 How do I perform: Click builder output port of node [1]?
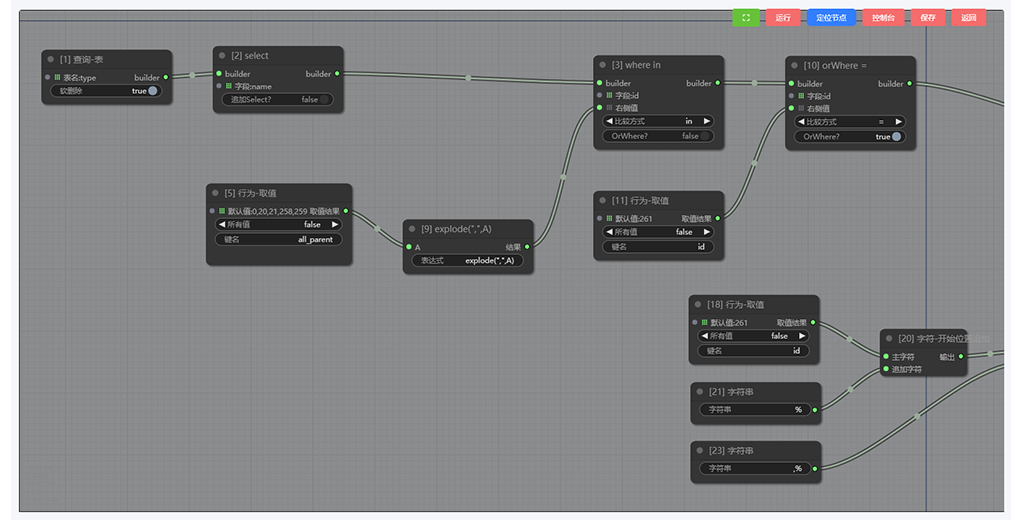(166, 77)
